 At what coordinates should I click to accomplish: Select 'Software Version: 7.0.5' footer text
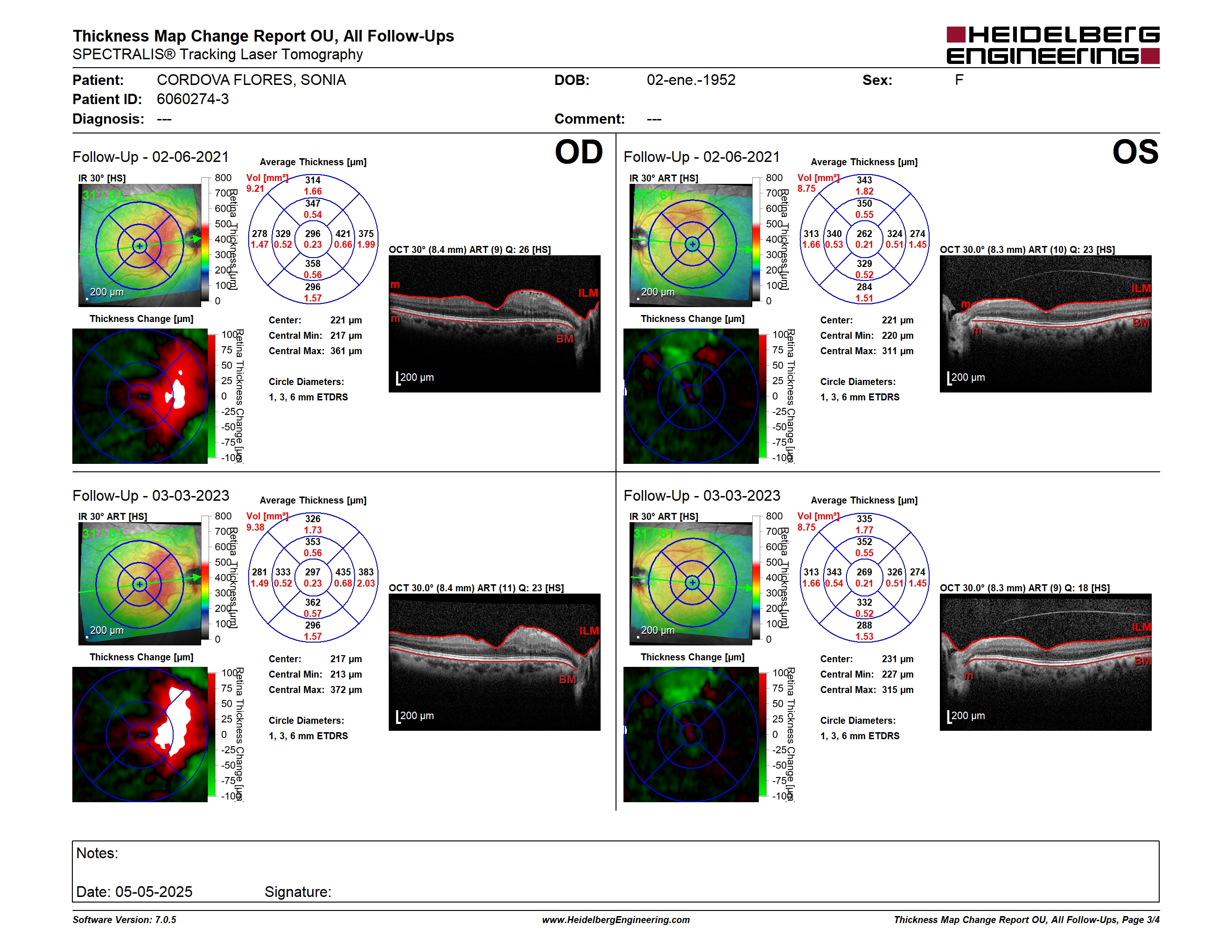click(x=124, y=919)
